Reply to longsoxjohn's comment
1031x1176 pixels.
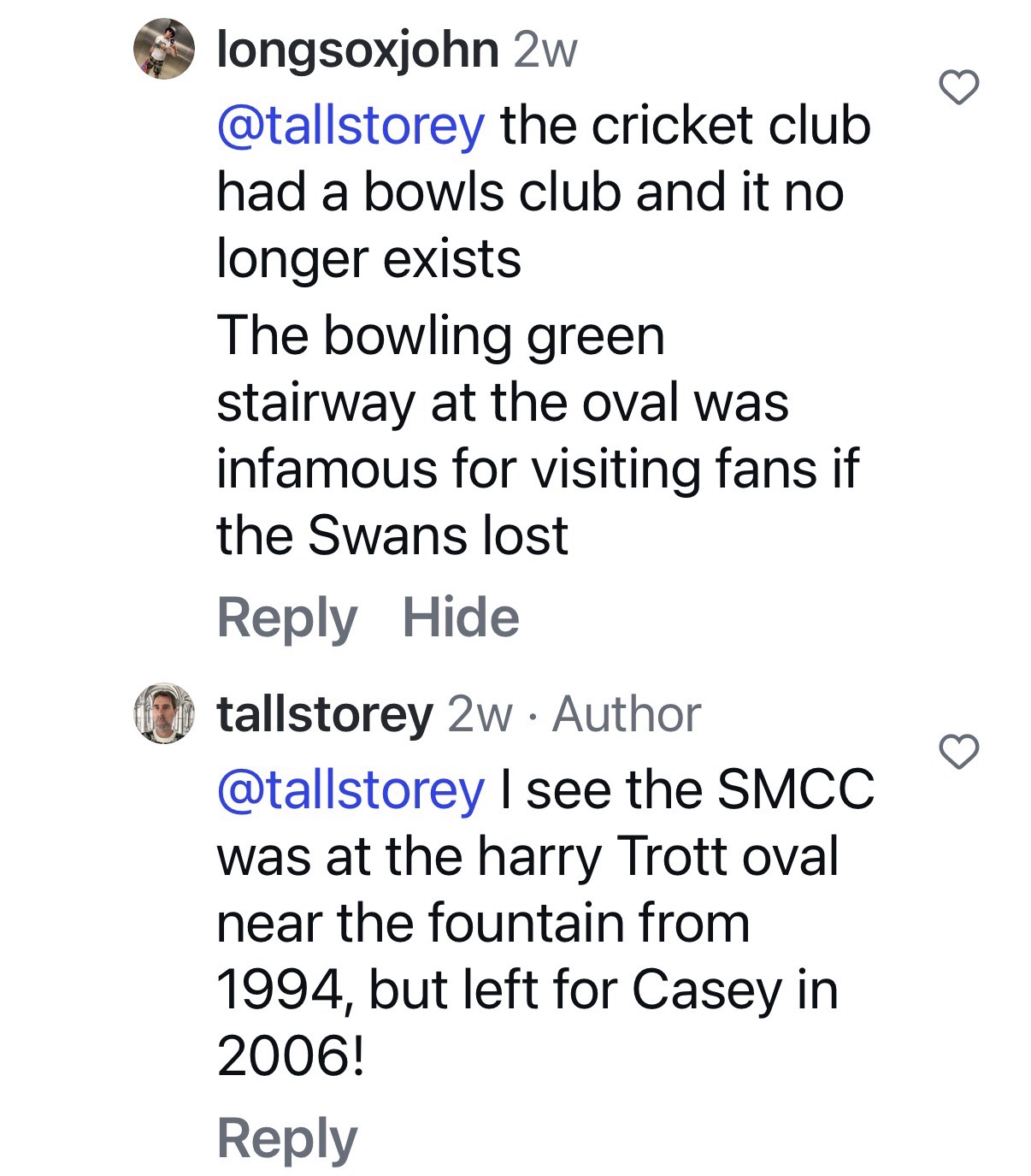(286, 618)
